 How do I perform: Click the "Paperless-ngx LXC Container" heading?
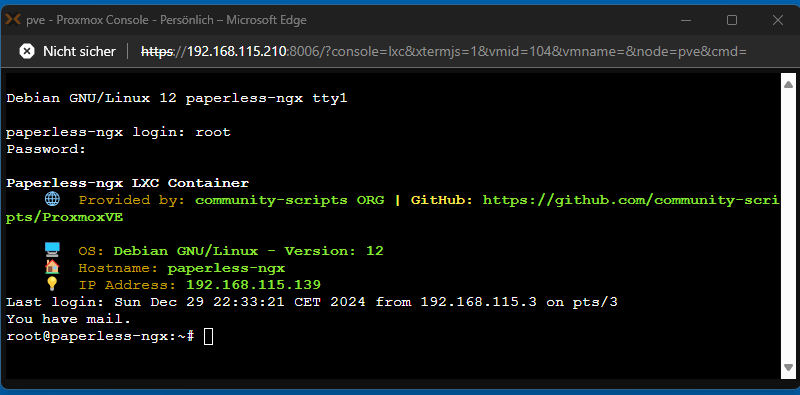pyautogui.click(x=128, y=183)
